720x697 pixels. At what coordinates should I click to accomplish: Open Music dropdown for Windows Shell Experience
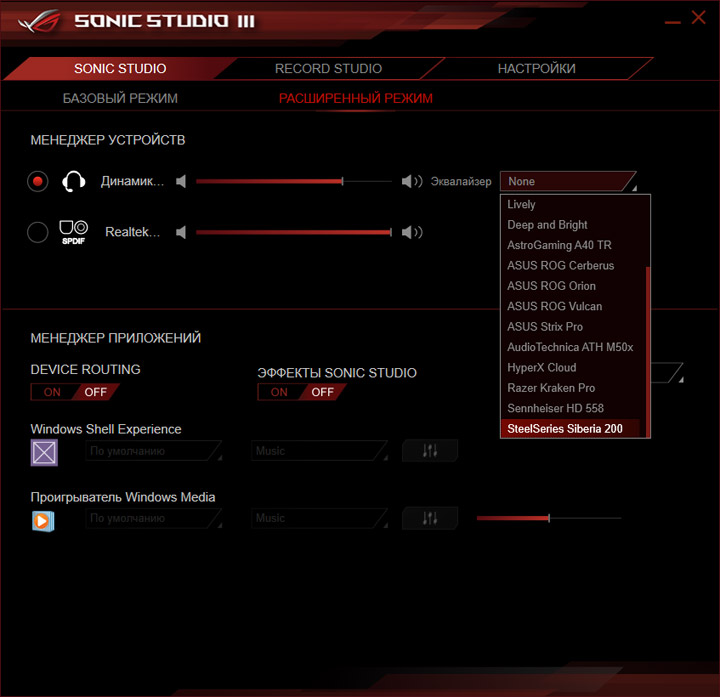pyautogui.click(x=320, y=451)
